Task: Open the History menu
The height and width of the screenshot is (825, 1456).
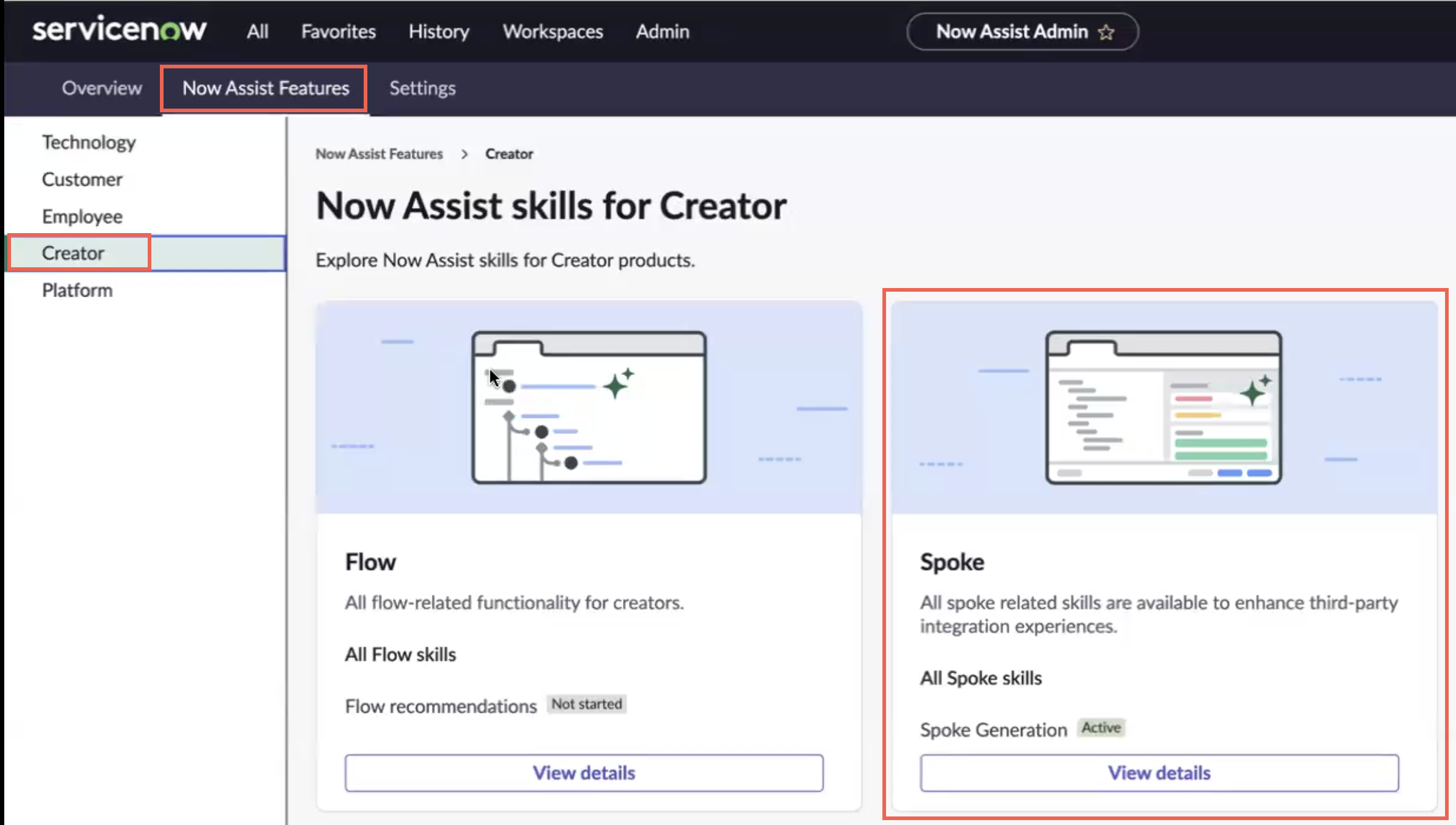Action: (439, 31)
